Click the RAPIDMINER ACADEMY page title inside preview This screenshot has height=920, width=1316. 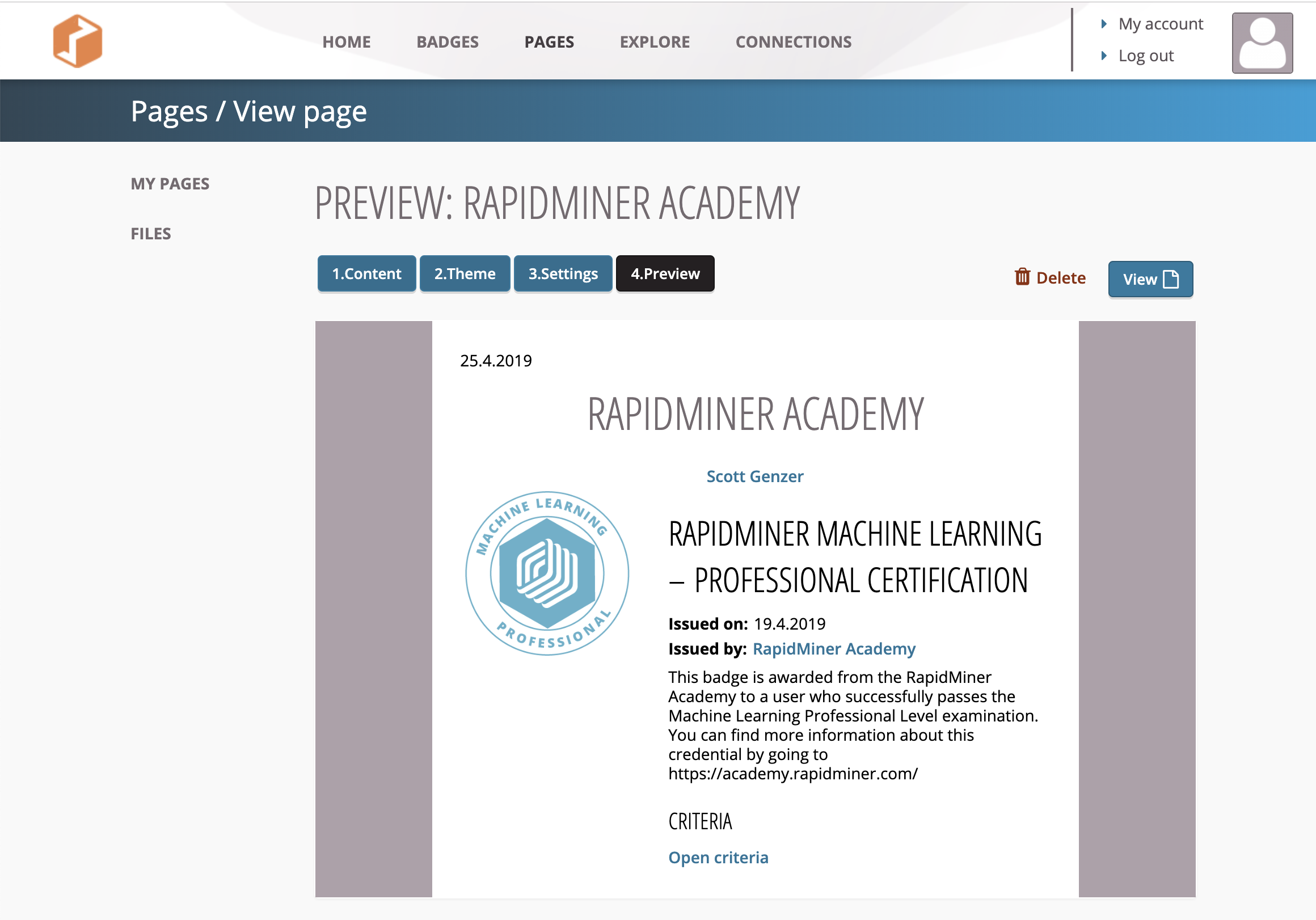pyautogui.click(x=756, y=413)
